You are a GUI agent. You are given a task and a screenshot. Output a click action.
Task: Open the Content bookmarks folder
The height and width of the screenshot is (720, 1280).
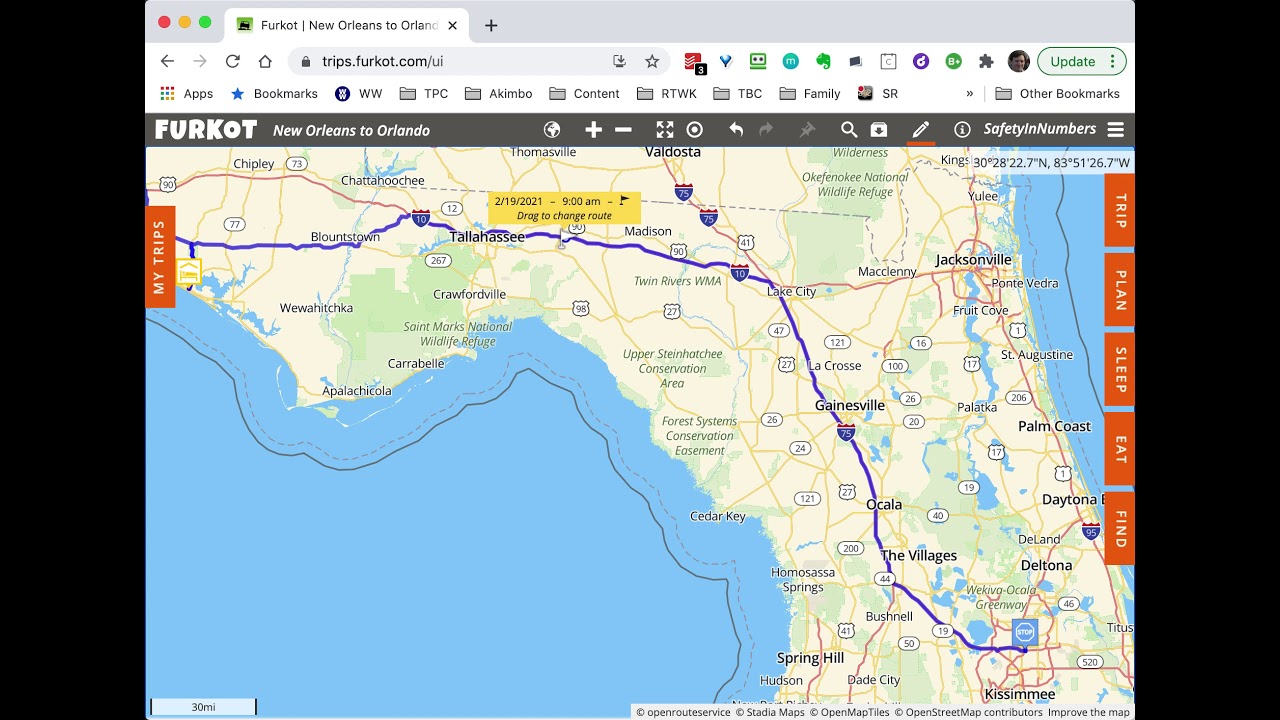[585, 93]
